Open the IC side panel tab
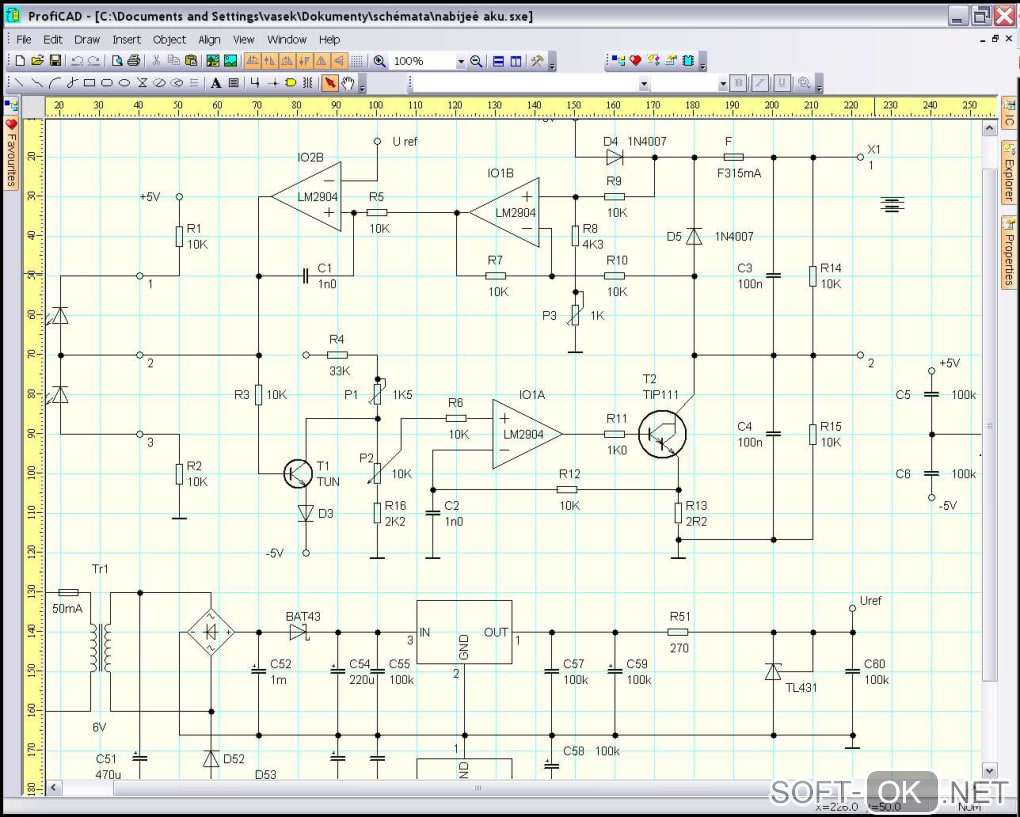Viewport: 1020px width, 817px height. tap(1009, 113)
